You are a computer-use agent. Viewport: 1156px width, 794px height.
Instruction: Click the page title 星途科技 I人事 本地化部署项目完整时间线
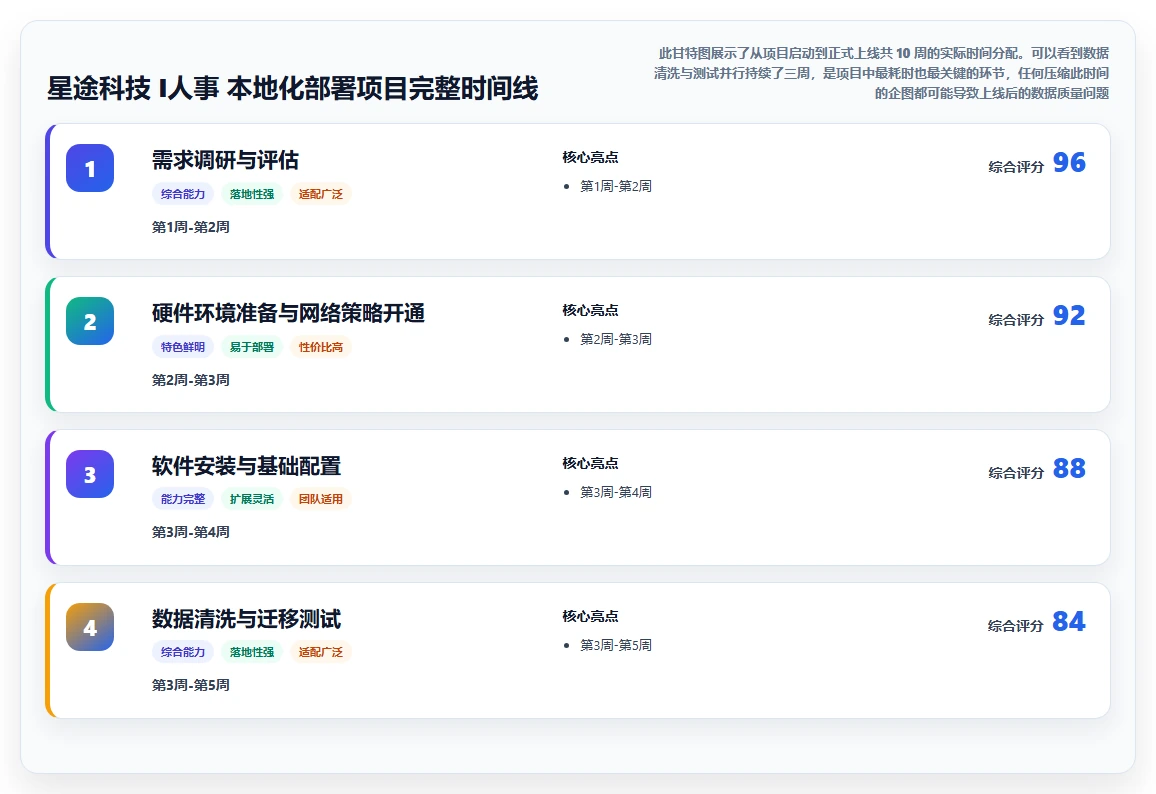coord(293,88)
